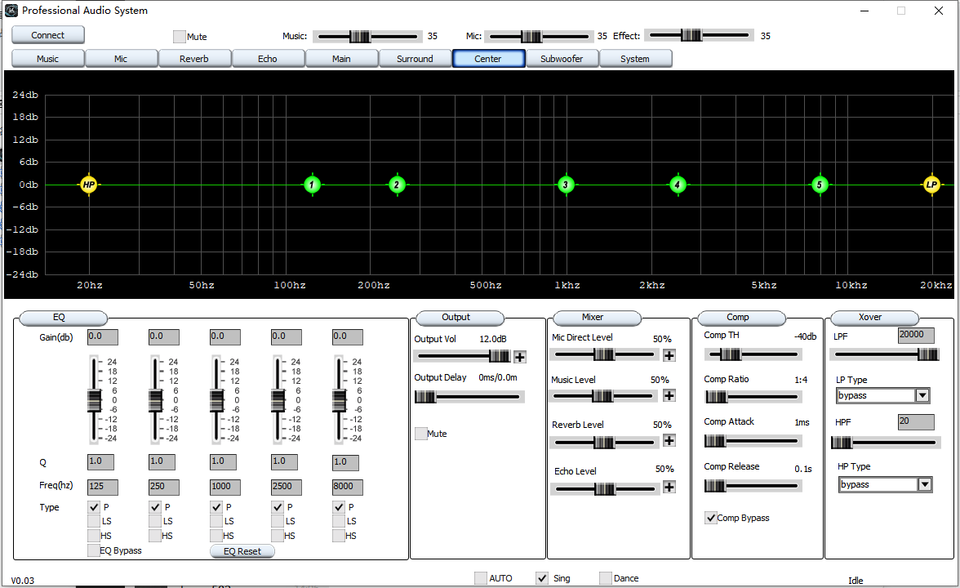Select EQ band node 1 on graph
The height and width of the screenshot is (588, 960).
pos(312,185)
